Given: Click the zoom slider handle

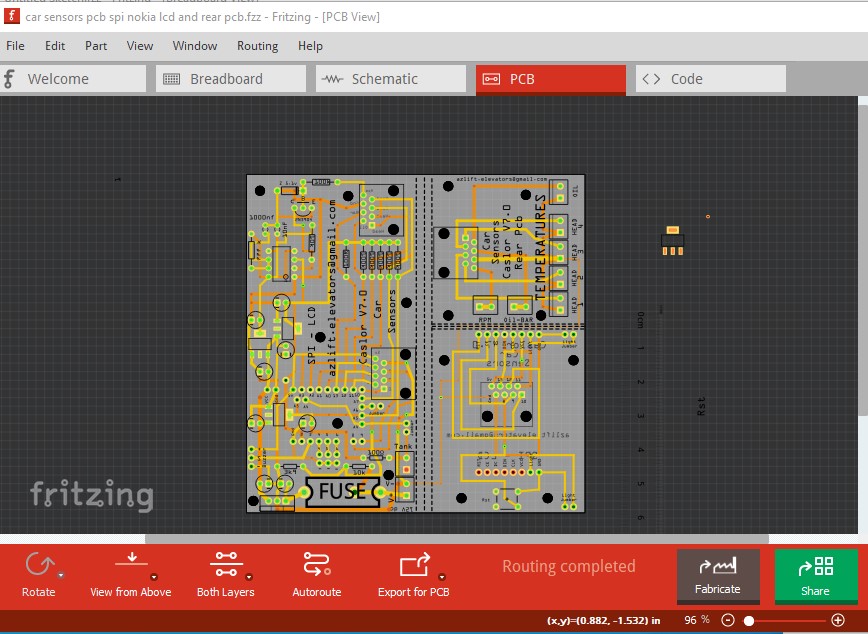Looking at the screenshot, I should (748, 621).
